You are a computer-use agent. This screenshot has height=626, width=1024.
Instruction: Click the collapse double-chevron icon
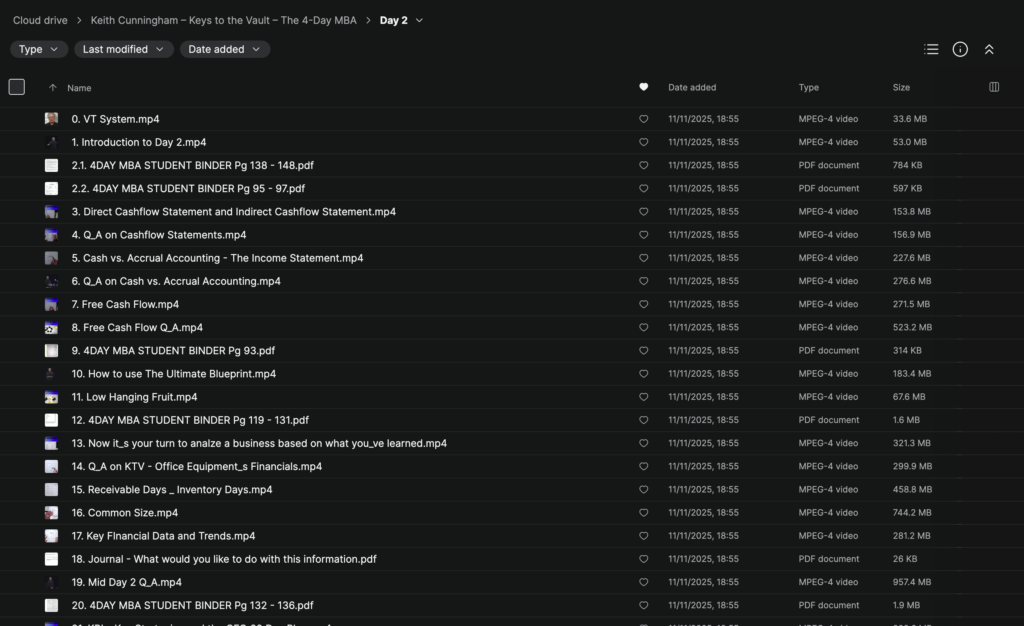(x=989, y=49)
